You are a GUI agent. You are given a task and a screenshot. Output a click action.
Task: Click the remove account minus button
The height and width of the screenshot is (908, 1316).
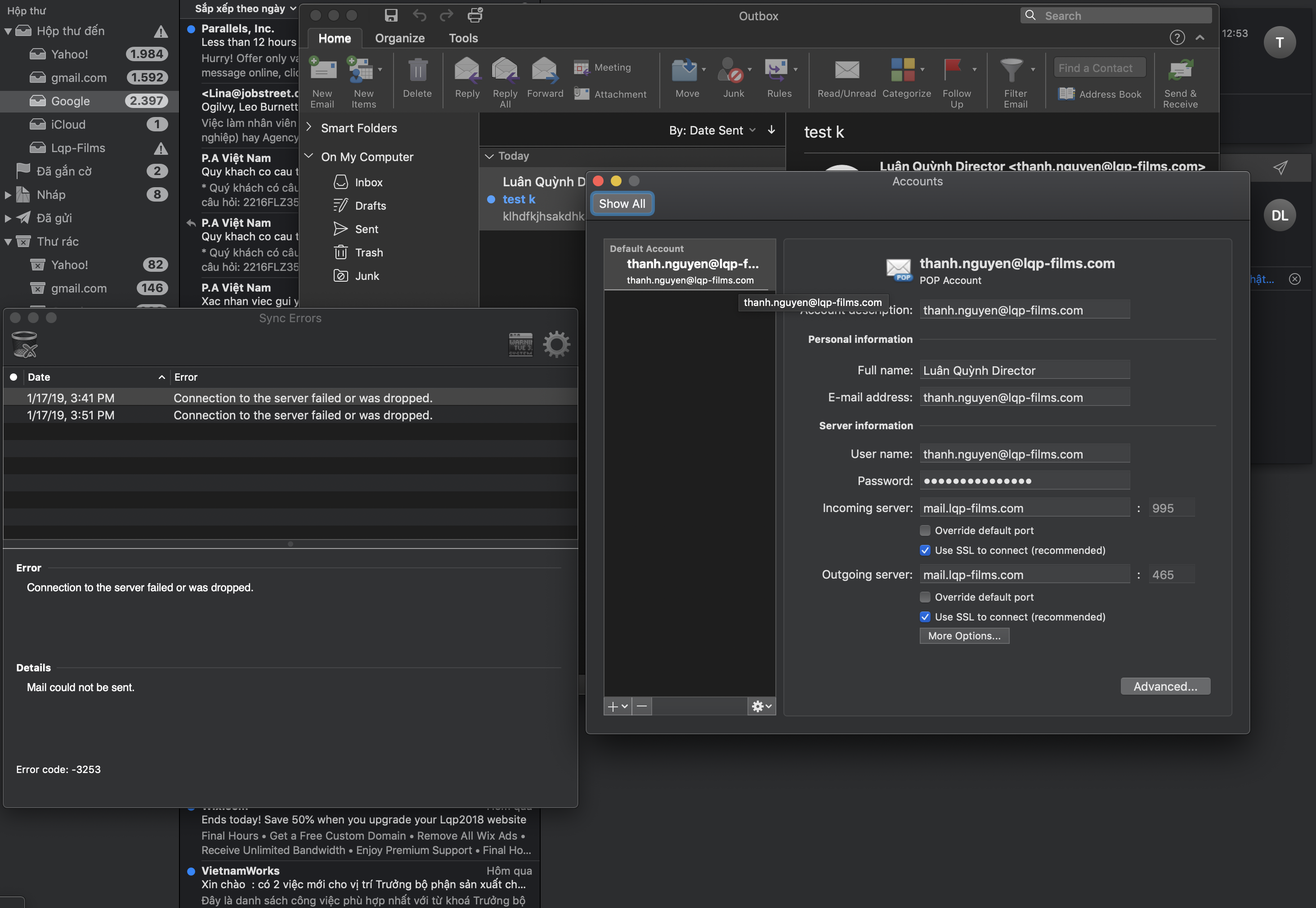(641, 706)
